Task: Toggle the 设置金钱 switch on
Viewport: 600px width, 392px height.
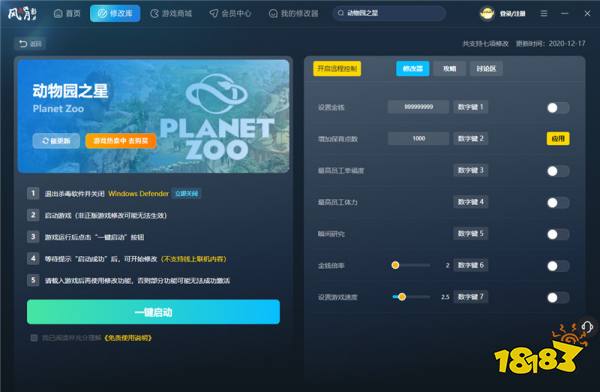Action: click(x=558, y=108)
